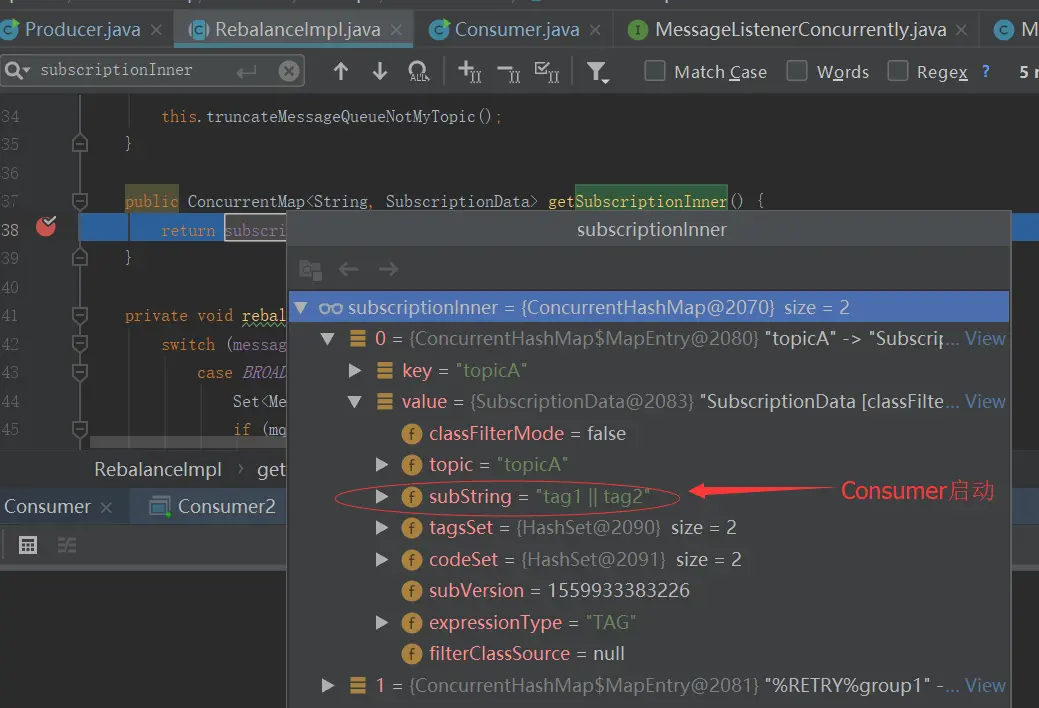The height and width of the screenshot is (708, 1039).
Task: Click the field icon of subVersion
Action: click(x=411, y=591)
